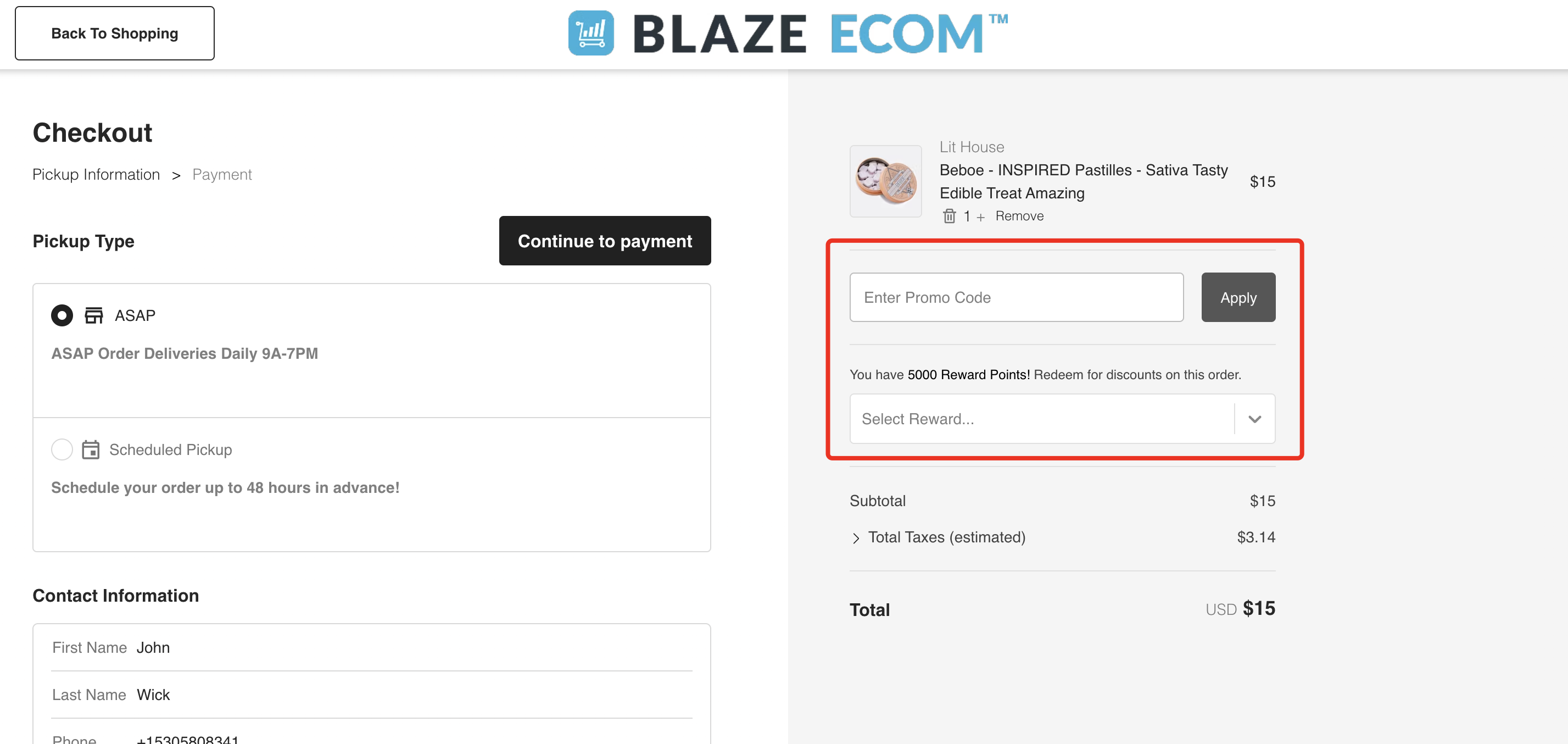Open the Select Reward dropdown
Image resolution: width=1568 pixels, height=744 pixels.
(x=1062, y=419)
